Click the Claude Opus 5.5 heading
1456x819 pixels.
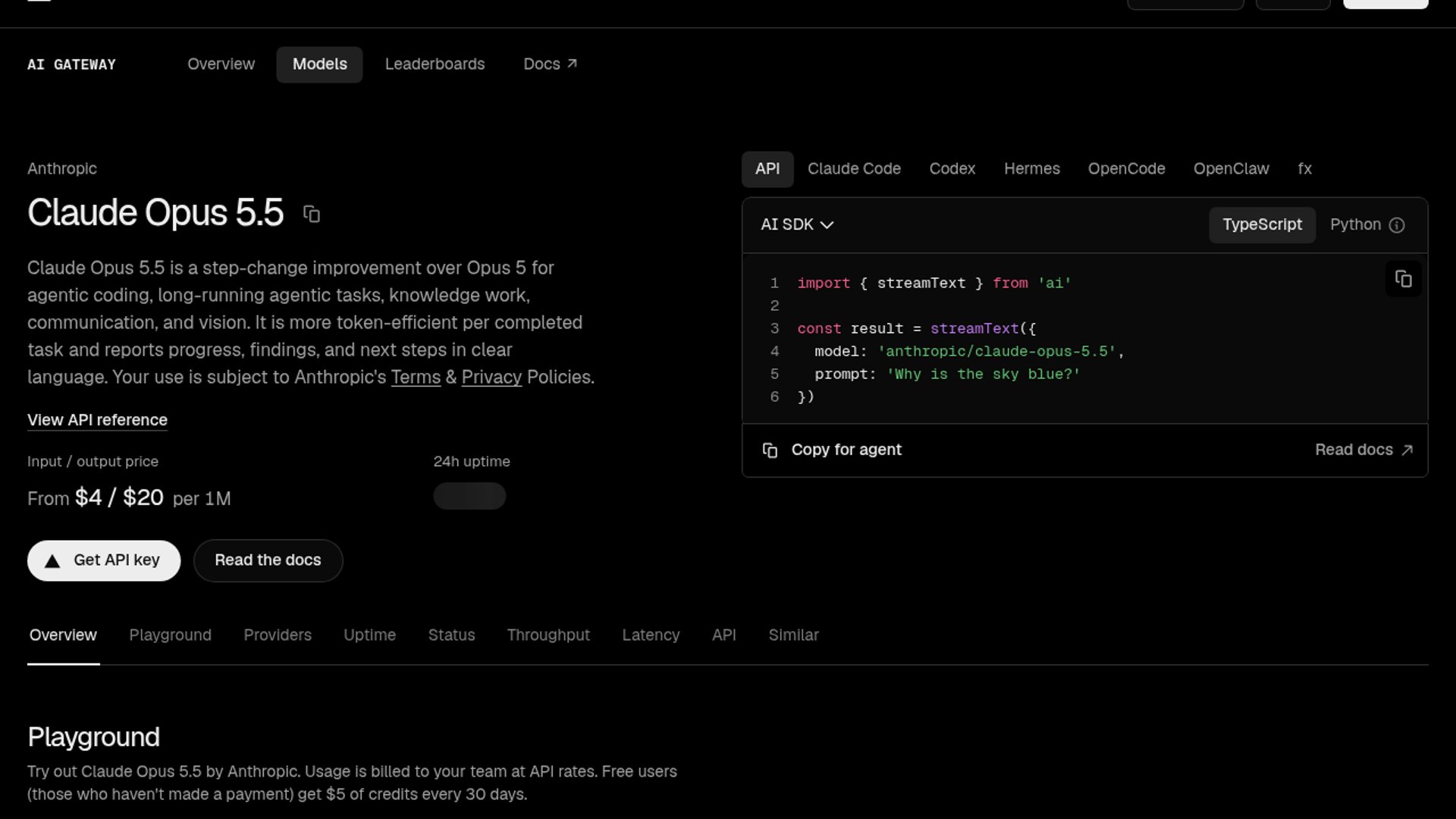(x=155, y=213)
